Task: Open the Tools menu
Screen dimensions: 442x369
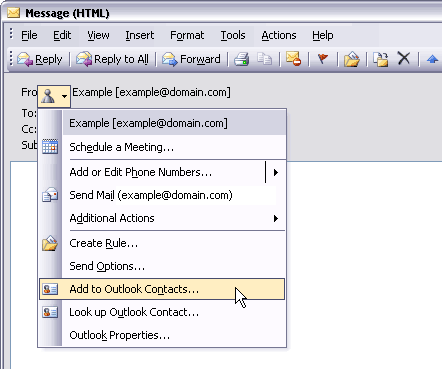Action: [233, 35]
